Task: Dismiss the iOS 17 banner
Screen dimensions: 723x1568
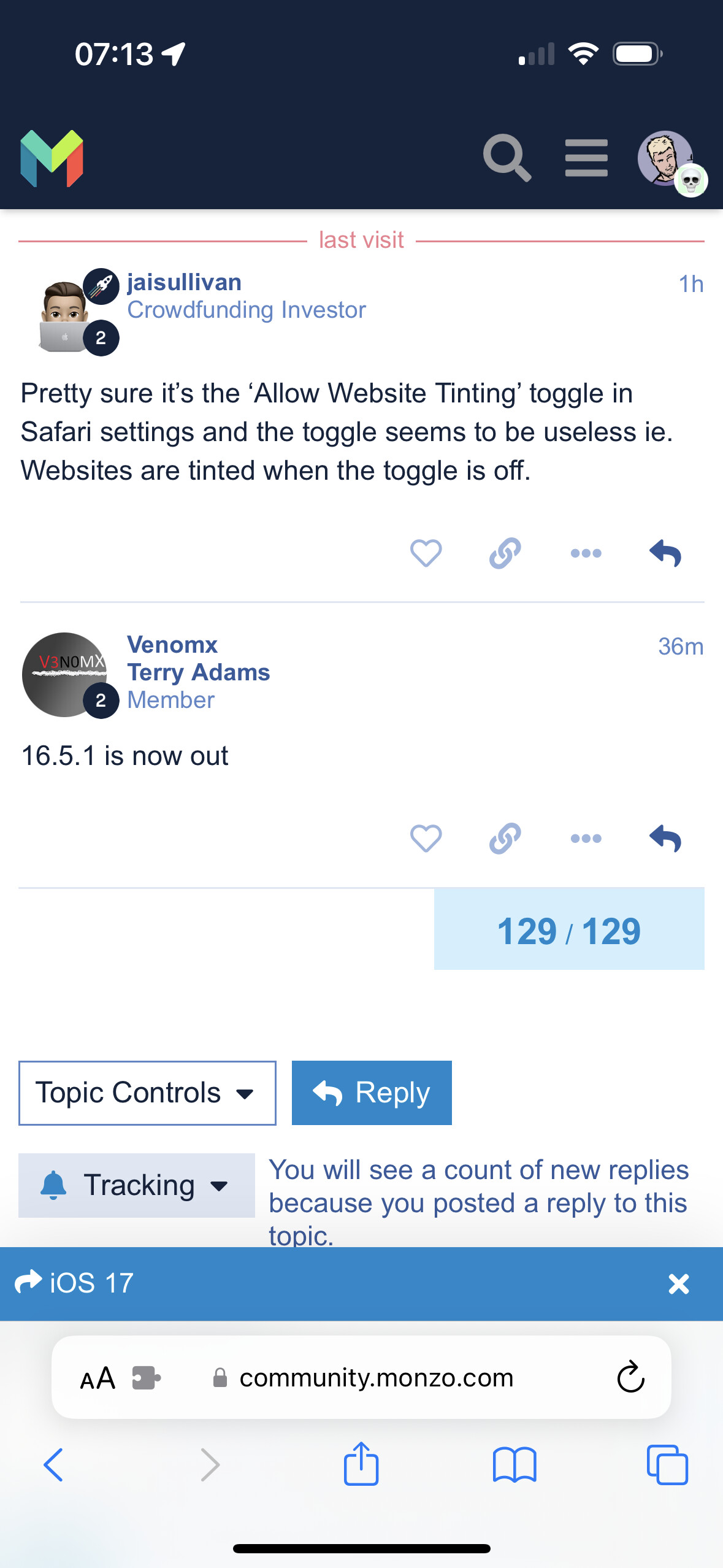Action: coord(679,1283)
